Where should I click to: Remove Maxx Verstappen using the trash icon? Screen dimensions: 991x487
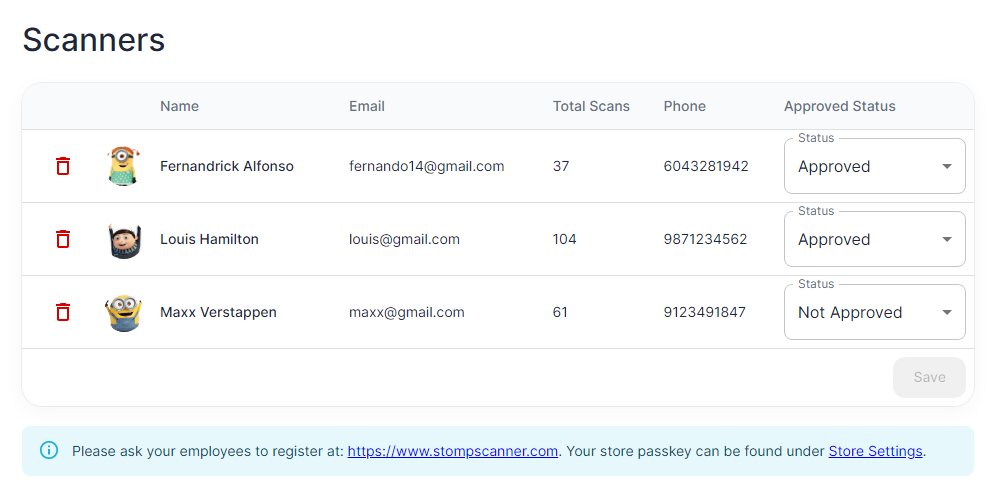coord(63,312)
